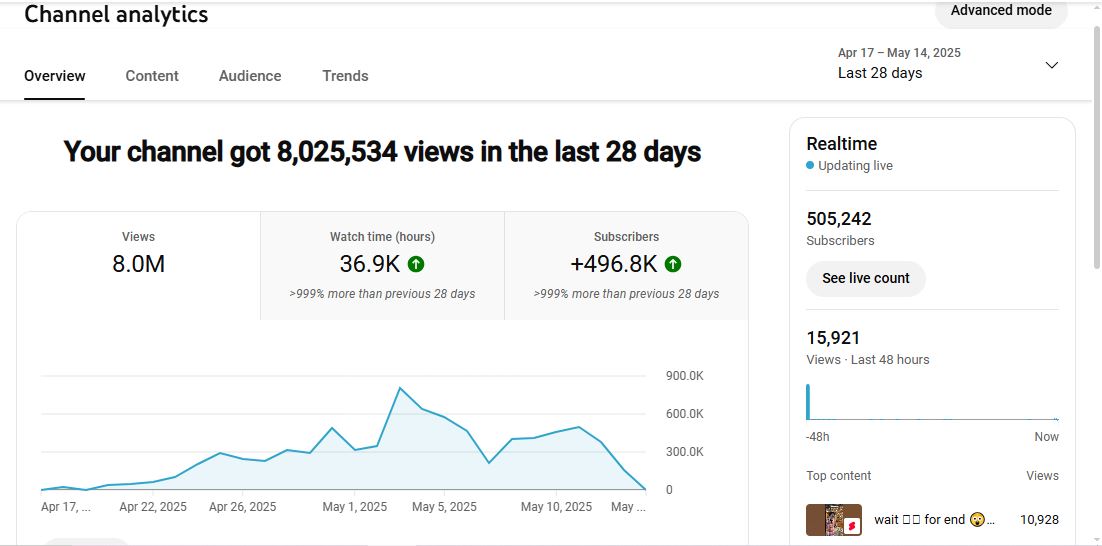Switch to the Content tab
The image size is (1102, 546).
[x=152, y=76]
